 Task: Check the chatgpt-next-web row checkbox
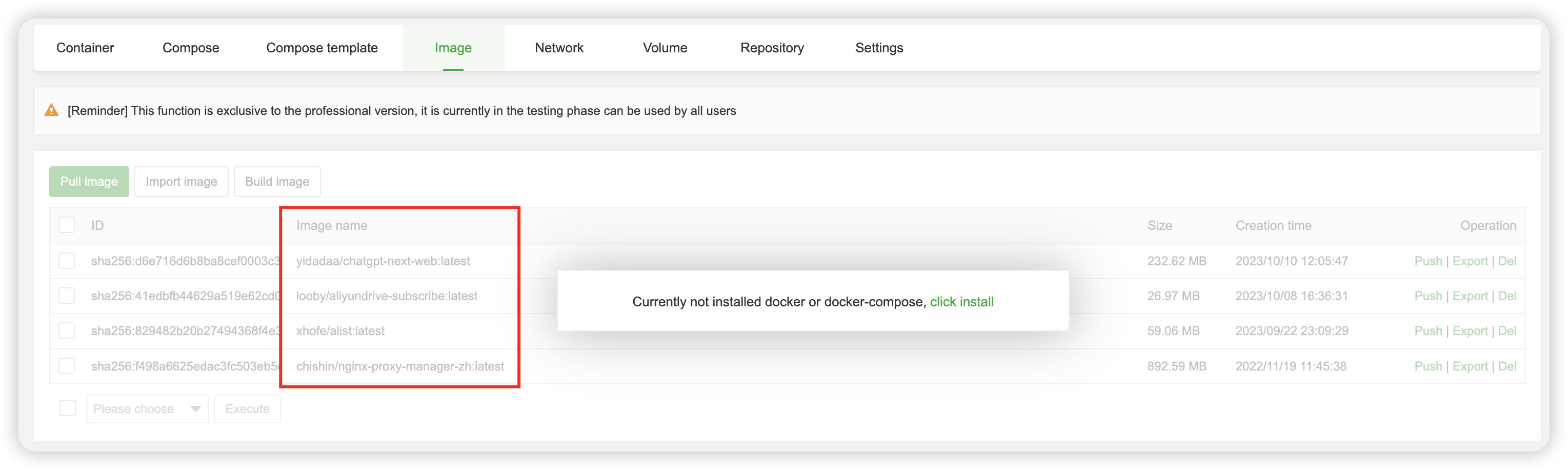[67, 261]
